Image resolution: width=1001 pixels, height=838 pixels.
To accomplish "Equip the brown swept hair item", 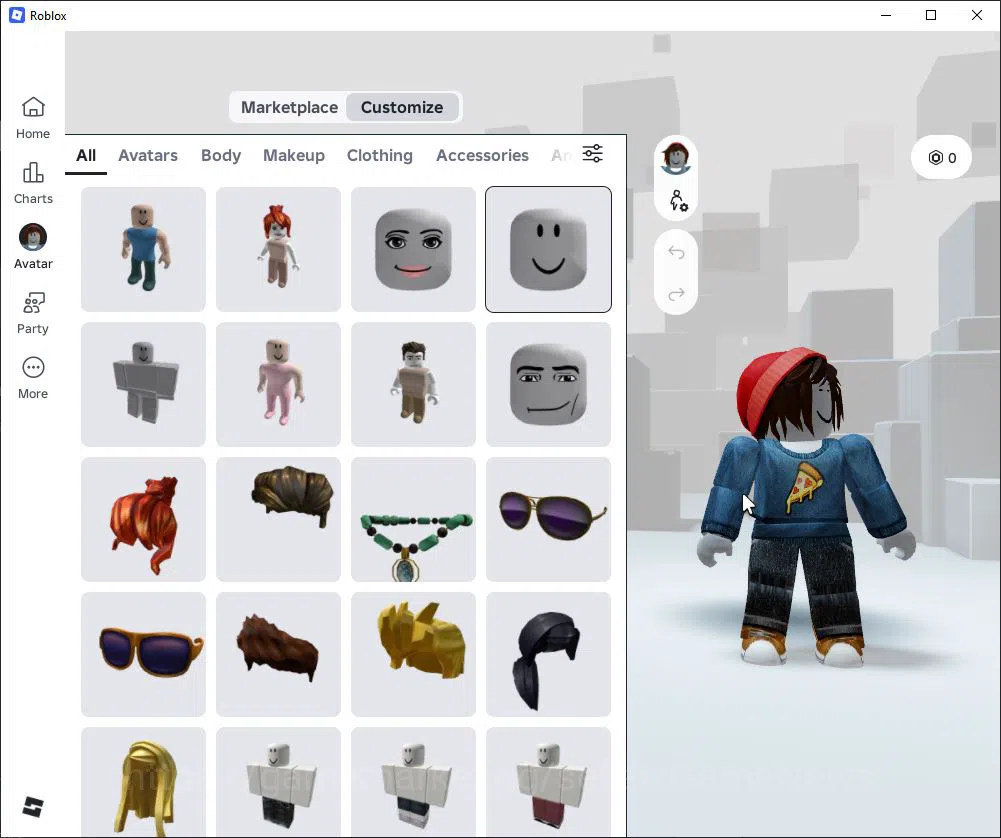I will coord(278,520).
